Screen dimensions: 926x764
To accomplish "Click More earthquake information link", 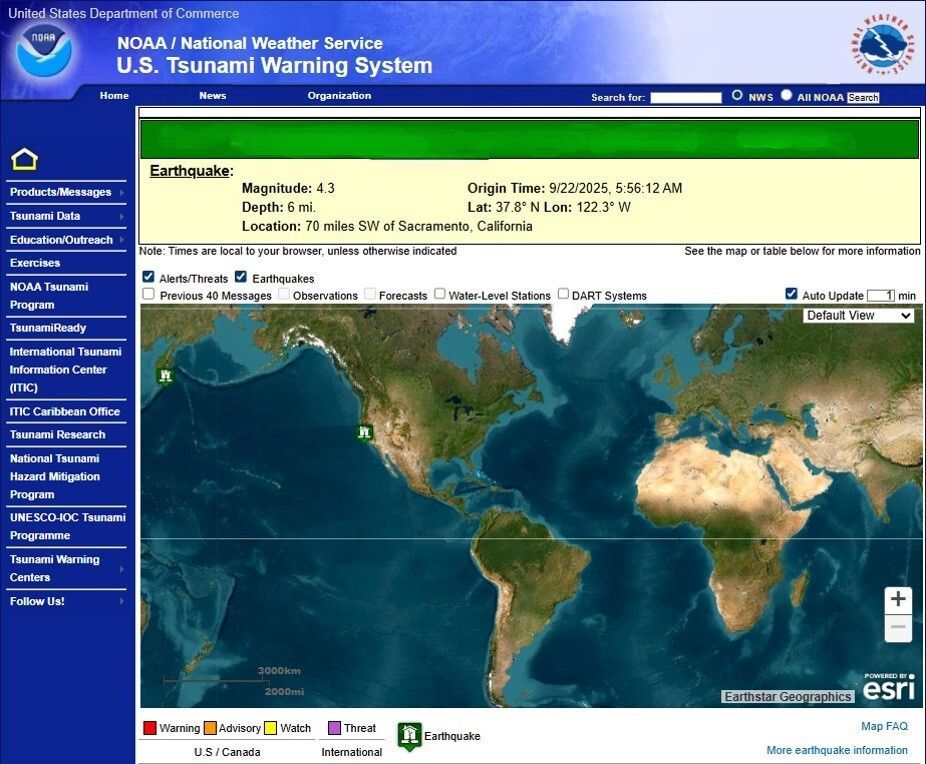I will [836, 750].
